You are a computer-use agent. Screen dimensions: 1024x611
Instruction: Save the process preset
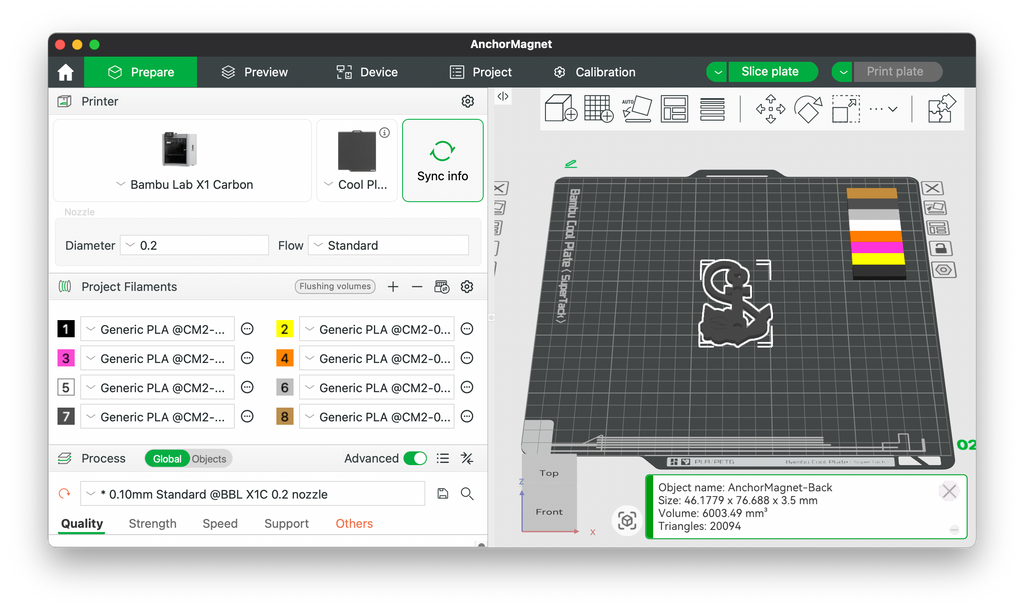(443, 494)
